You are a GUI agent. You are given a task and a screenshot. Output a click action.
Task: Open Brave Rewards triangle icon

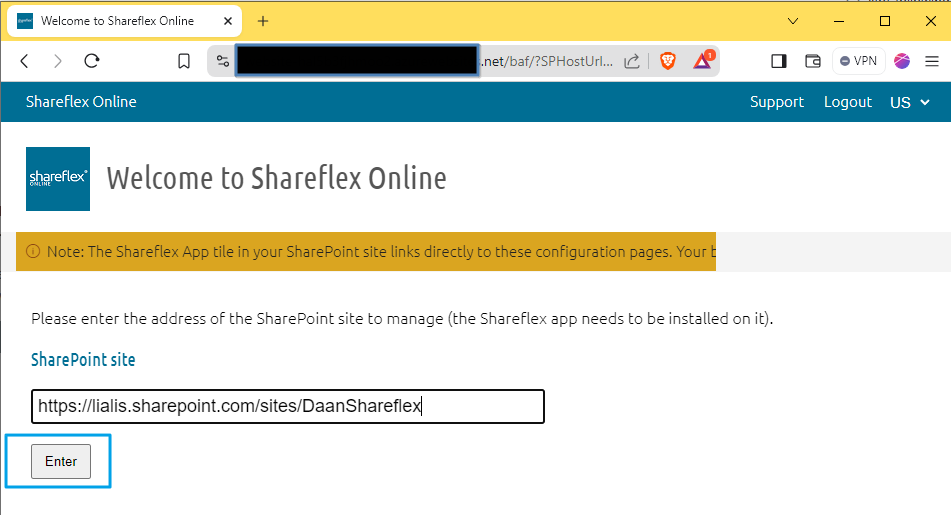(703, 60)
